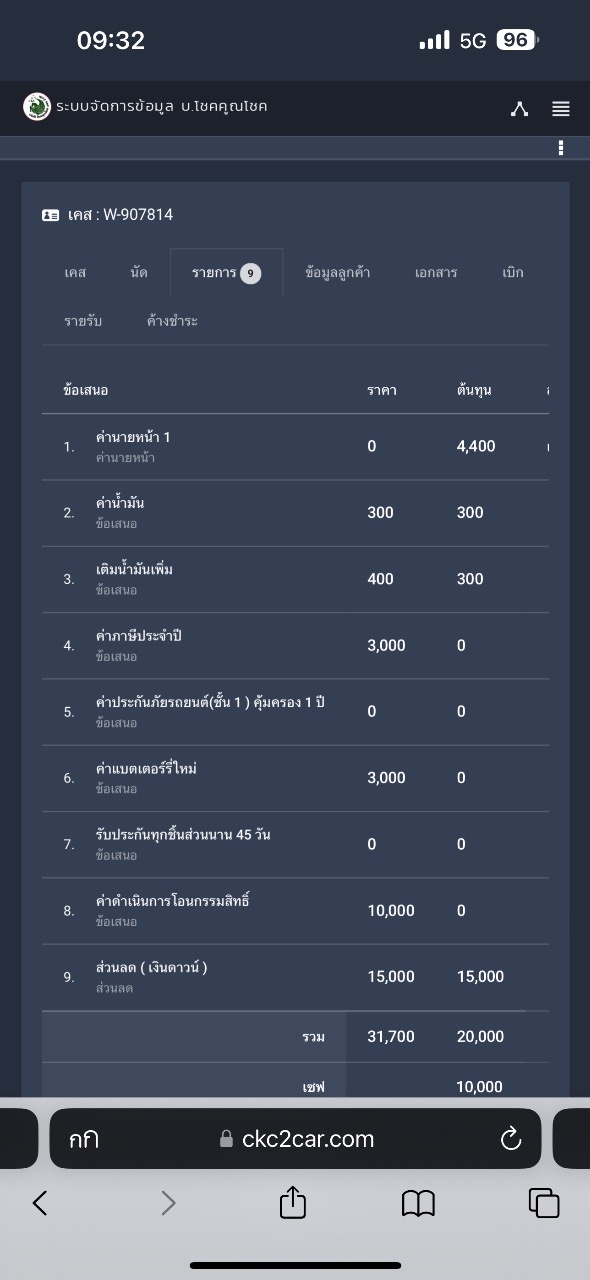This screenshot has width=590, height=1280.
Task: Select the เบิก tab
Action: pyautogui.click(x=513, y=272)
